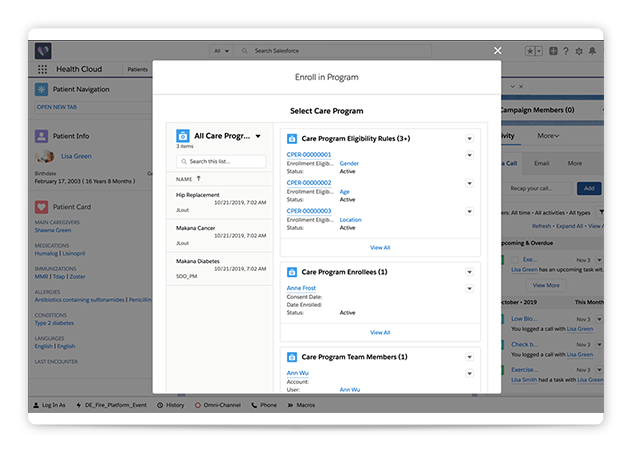Click the notifications bell icon

(593, 50)
